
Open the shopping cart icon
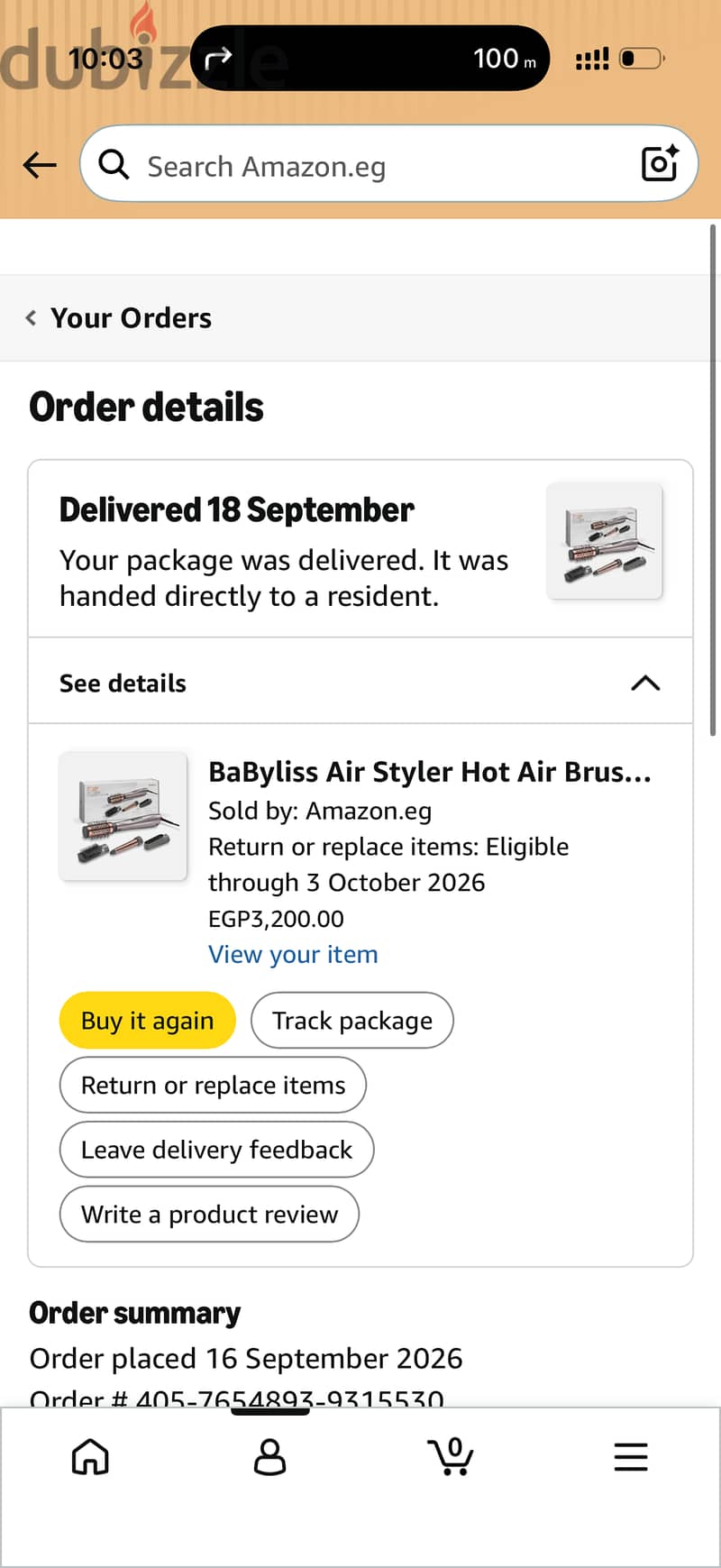click(x=451, y=1456)
